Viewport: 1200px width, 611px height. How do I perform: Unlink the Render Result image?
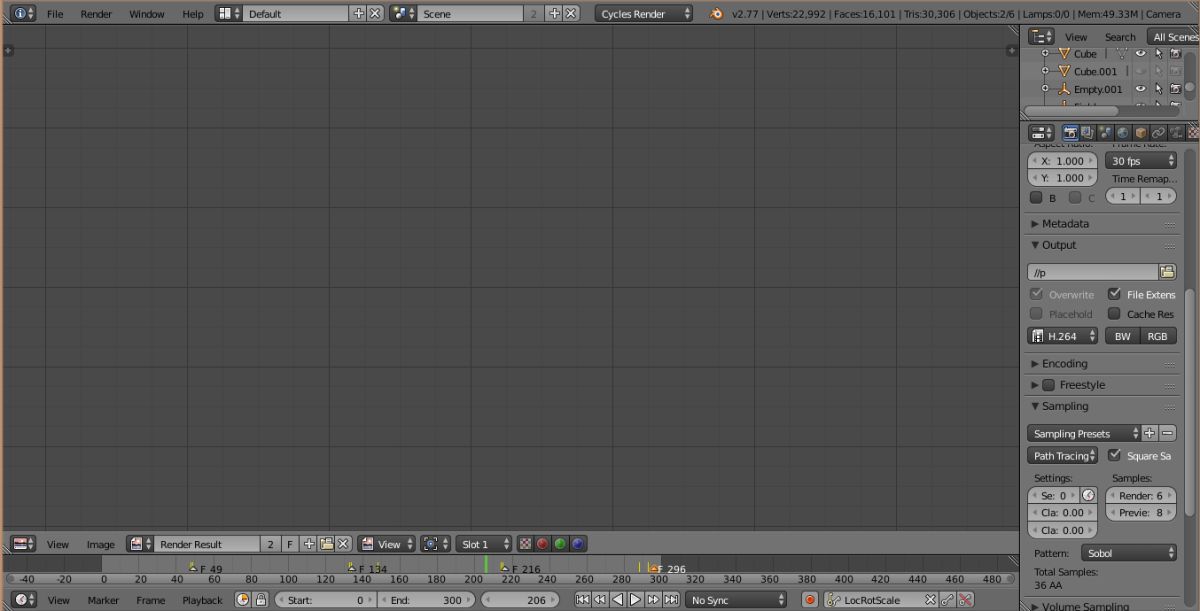pos(343,544)
